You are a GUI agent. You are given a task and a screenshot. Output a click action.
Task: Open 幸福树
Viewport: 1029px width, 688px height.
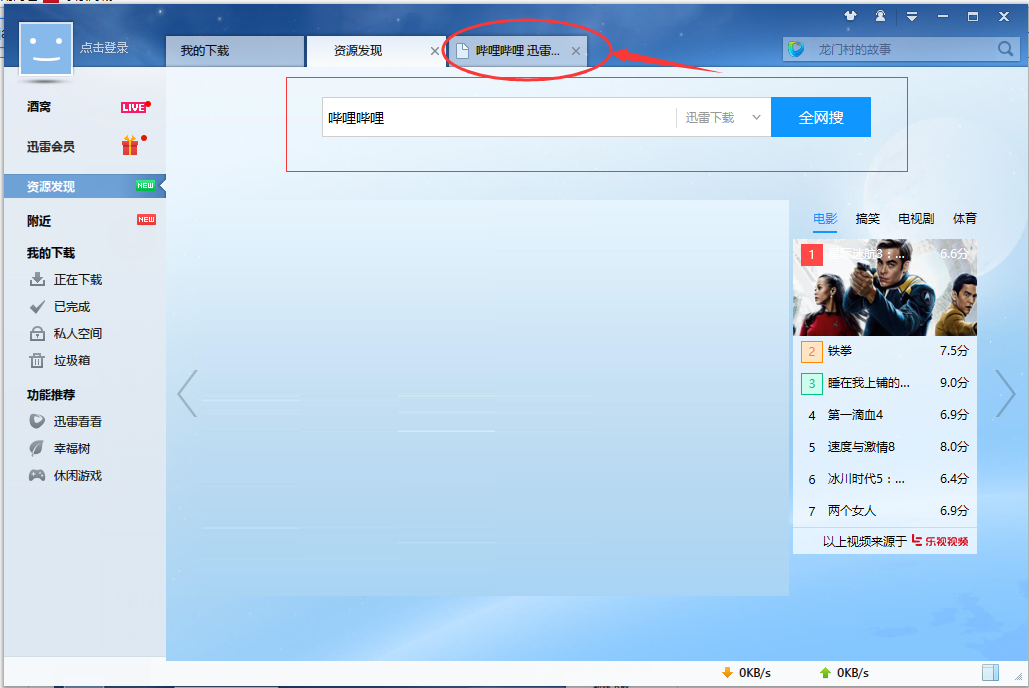click(72, 448)
